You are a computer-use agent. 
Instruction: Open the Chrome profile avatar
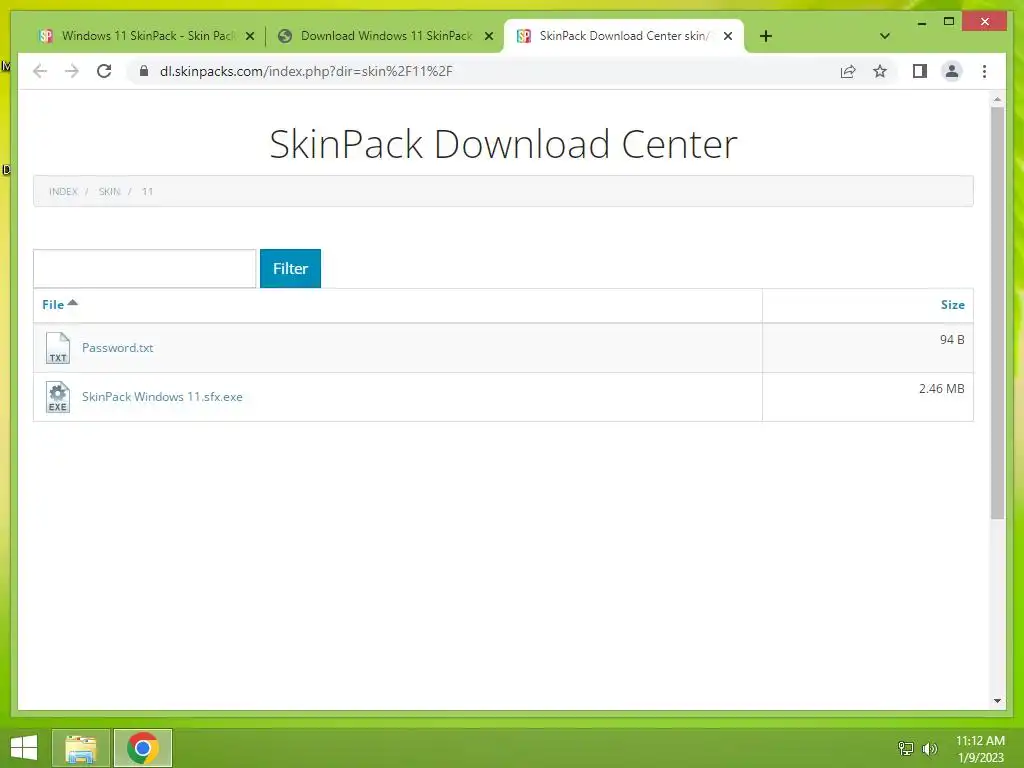(x=952, y=71)
